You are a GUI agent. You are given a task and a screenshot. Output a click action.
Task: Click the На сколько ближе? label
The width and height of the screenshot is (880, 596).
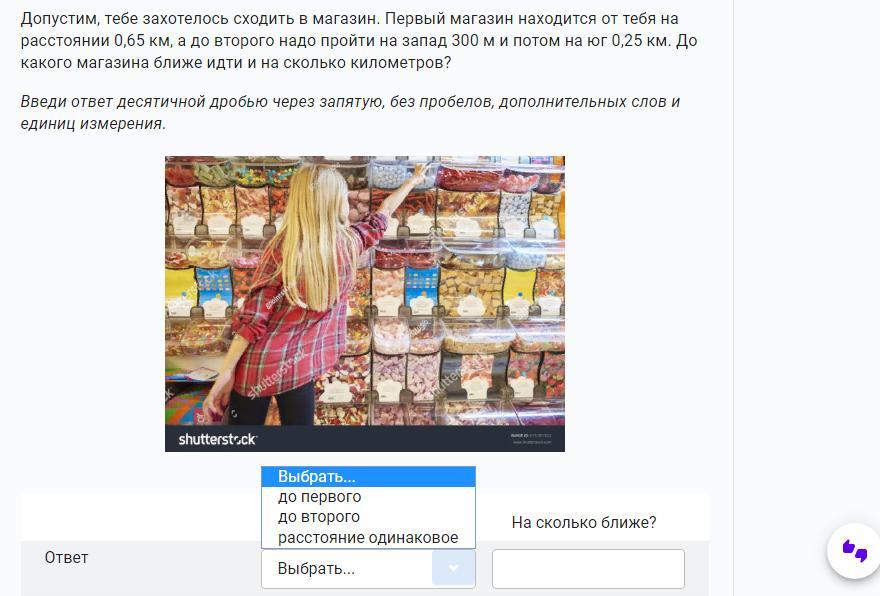(x=584, y=522)
